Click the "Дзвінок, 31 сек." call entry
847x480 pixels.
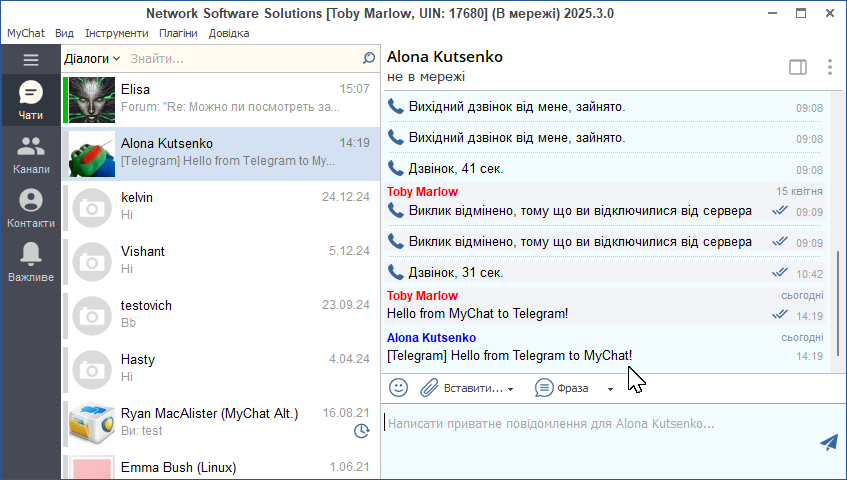pos(456,272)
